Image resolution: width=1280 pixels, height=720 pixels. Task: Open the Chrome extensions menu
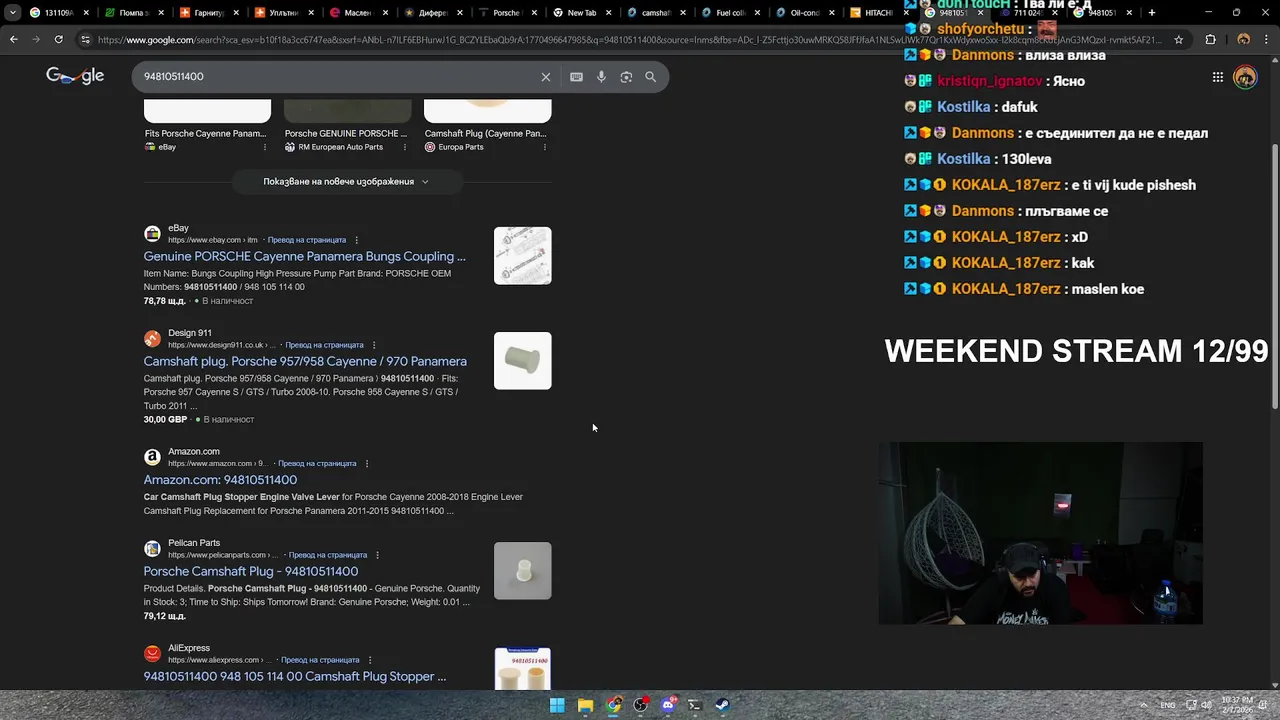pyautogui.click(x=1211, y=40)
